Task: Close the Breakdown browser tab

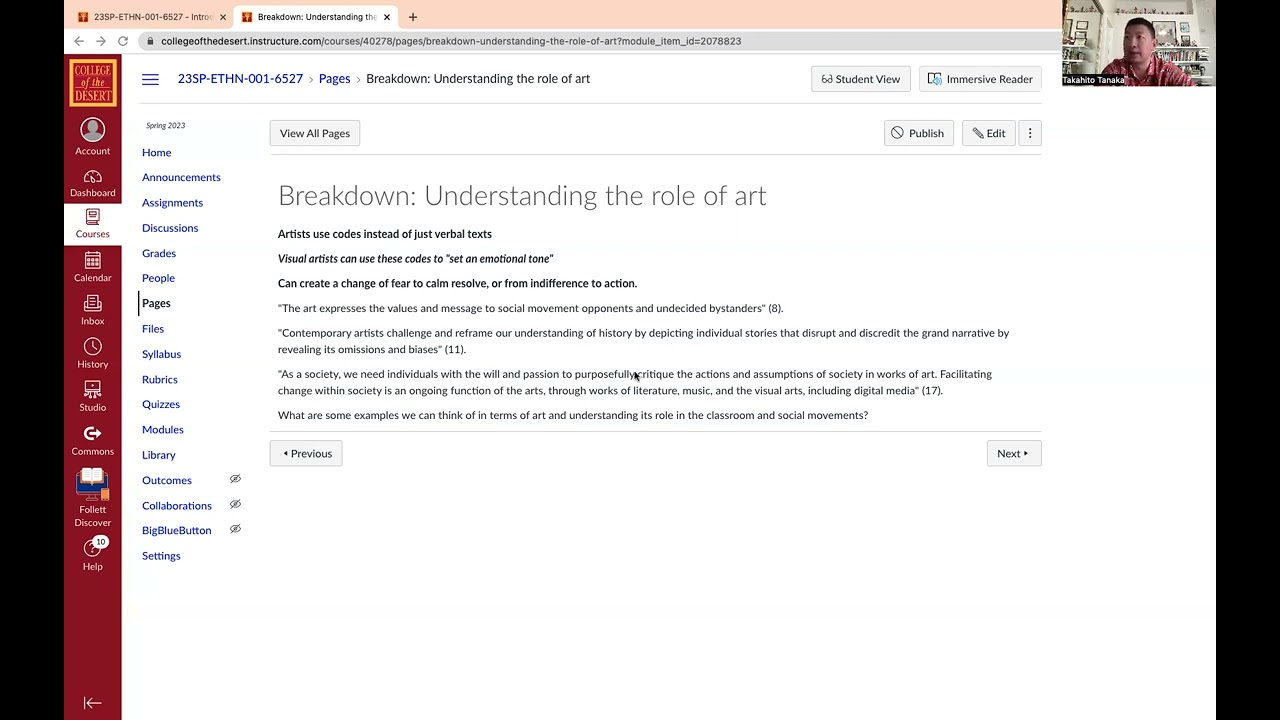Action: point(387,17)
